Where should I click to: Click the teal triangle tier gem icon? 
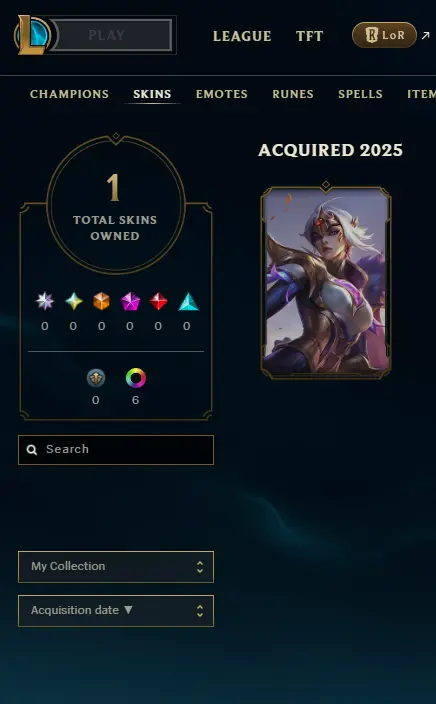pyautogui.click(x=188, y=301)
